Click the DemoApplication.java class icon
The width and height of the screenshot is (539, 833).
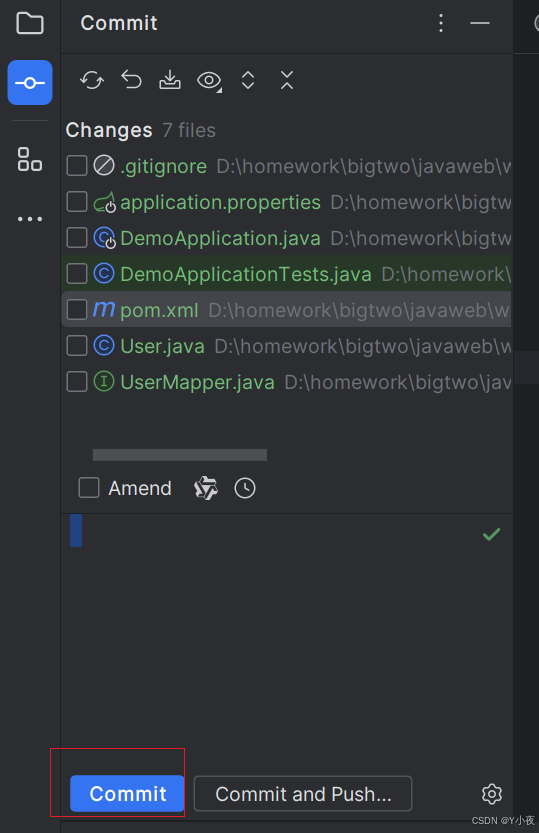pyautogui.click(x=105, y=238)
